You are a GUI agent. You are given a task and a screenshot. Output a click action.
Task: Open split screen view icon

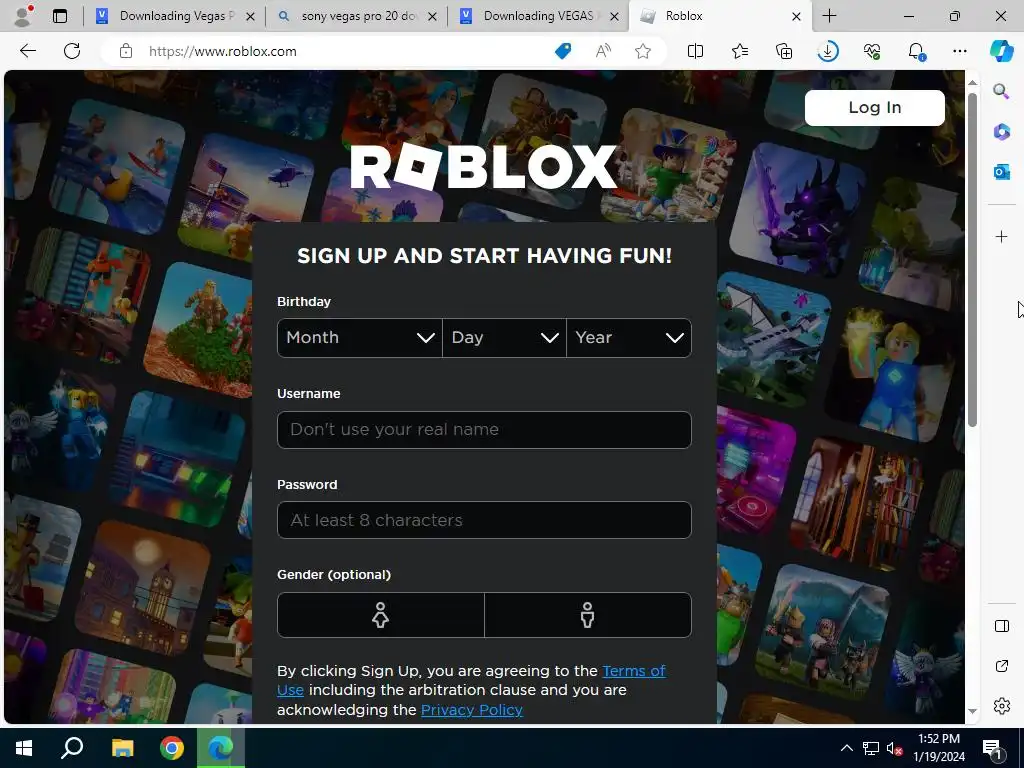[696, 51]
